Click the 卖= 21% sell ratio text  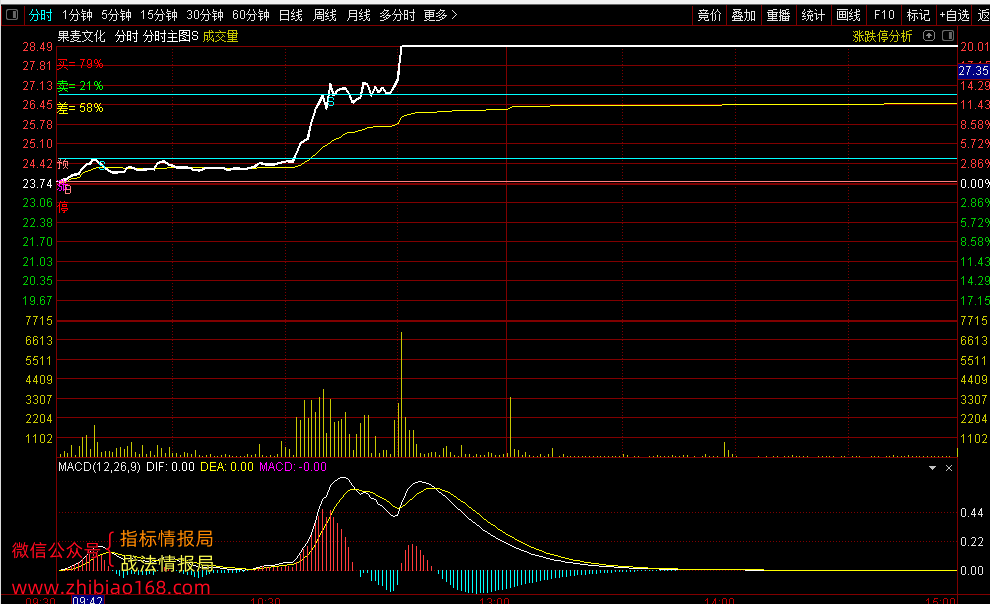(x=80, y=86)
